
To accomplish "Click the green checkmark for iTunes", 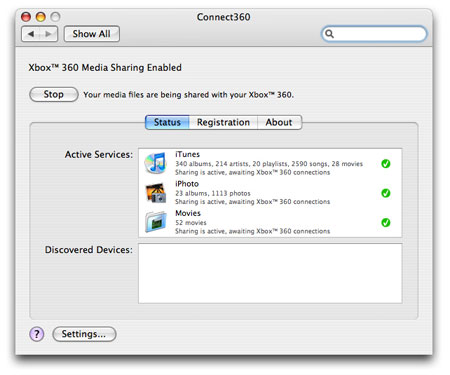I will coord(386,164).
